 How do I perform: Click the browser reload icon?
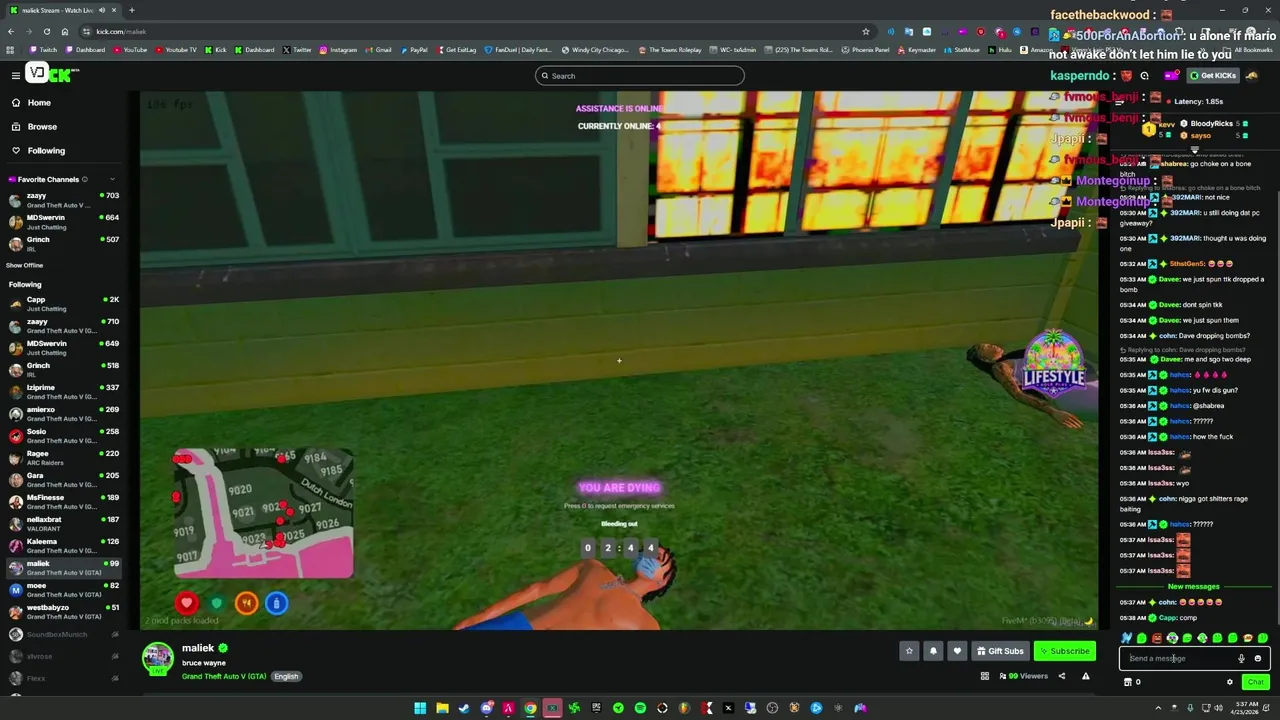[46, 31]
